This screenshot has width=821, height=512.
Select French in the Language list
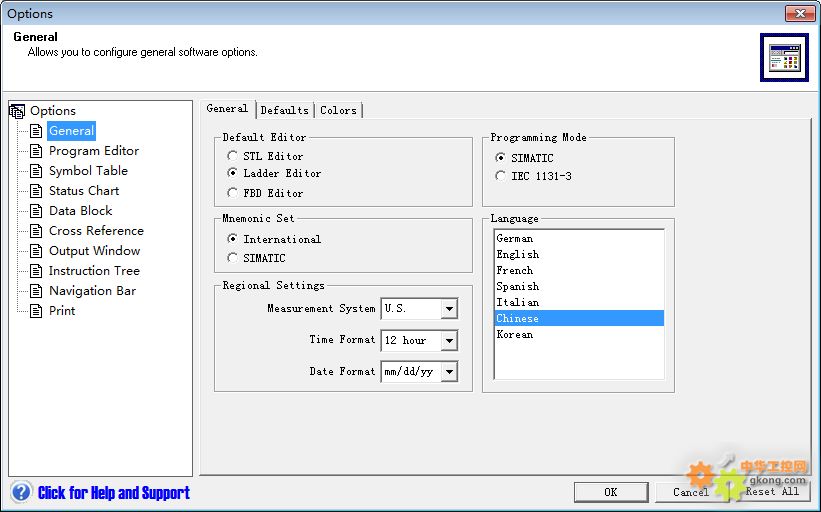579,270
